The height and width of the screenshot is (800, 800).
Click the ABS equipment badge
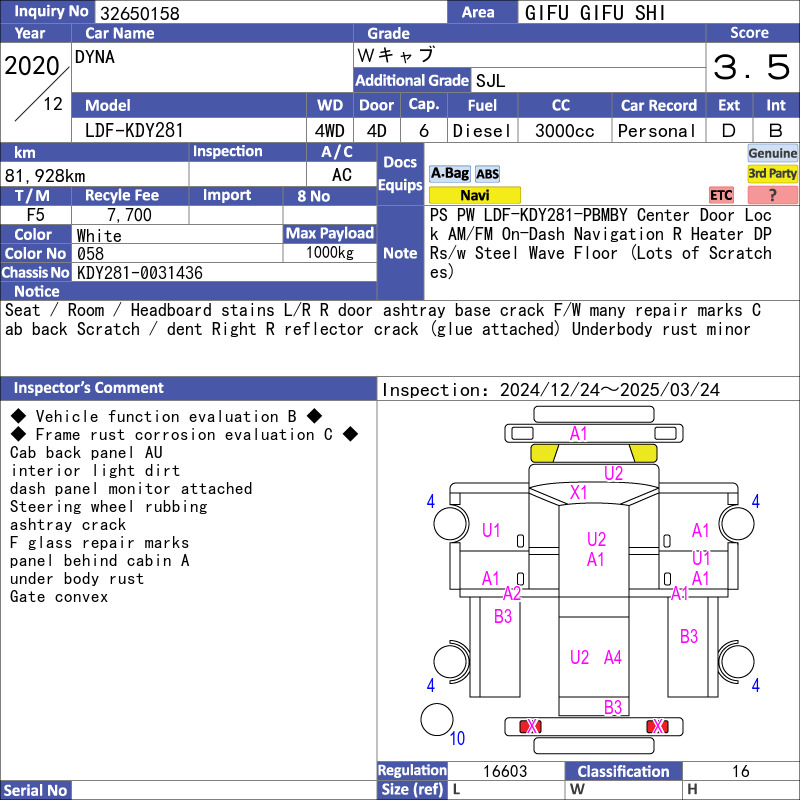pyautogui.click(x=487, y=173)
